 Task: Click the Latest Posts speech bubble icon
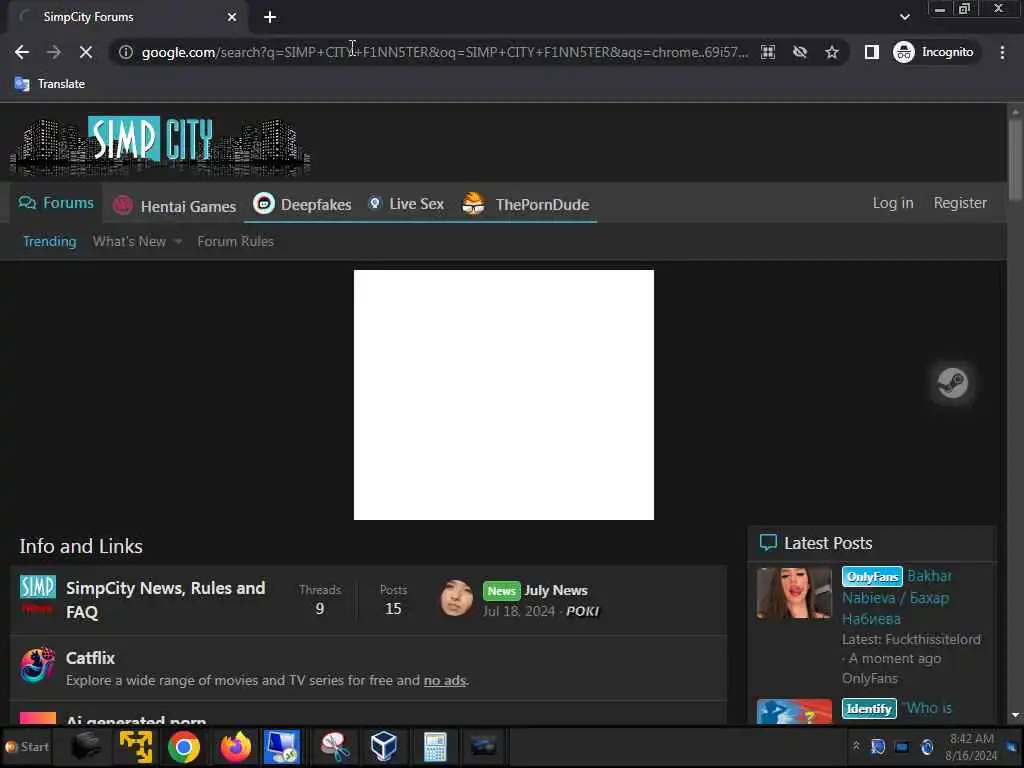(768, 543)
